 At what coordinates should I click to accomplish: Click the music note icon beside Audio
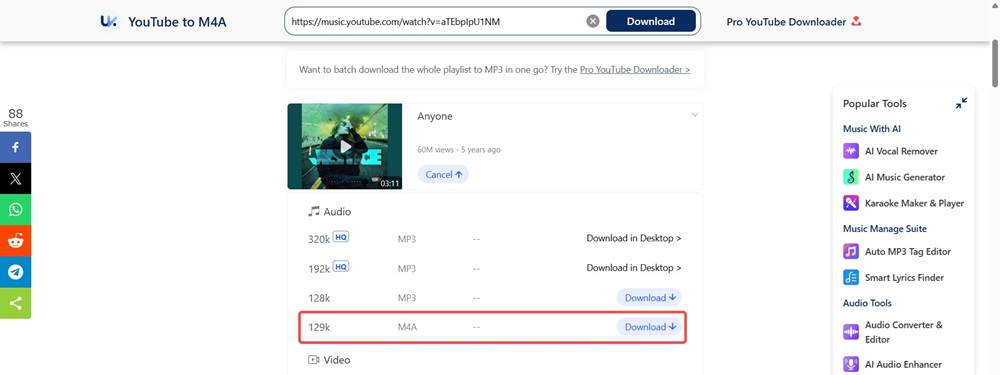pyautogui.click(x=313, y=211)
